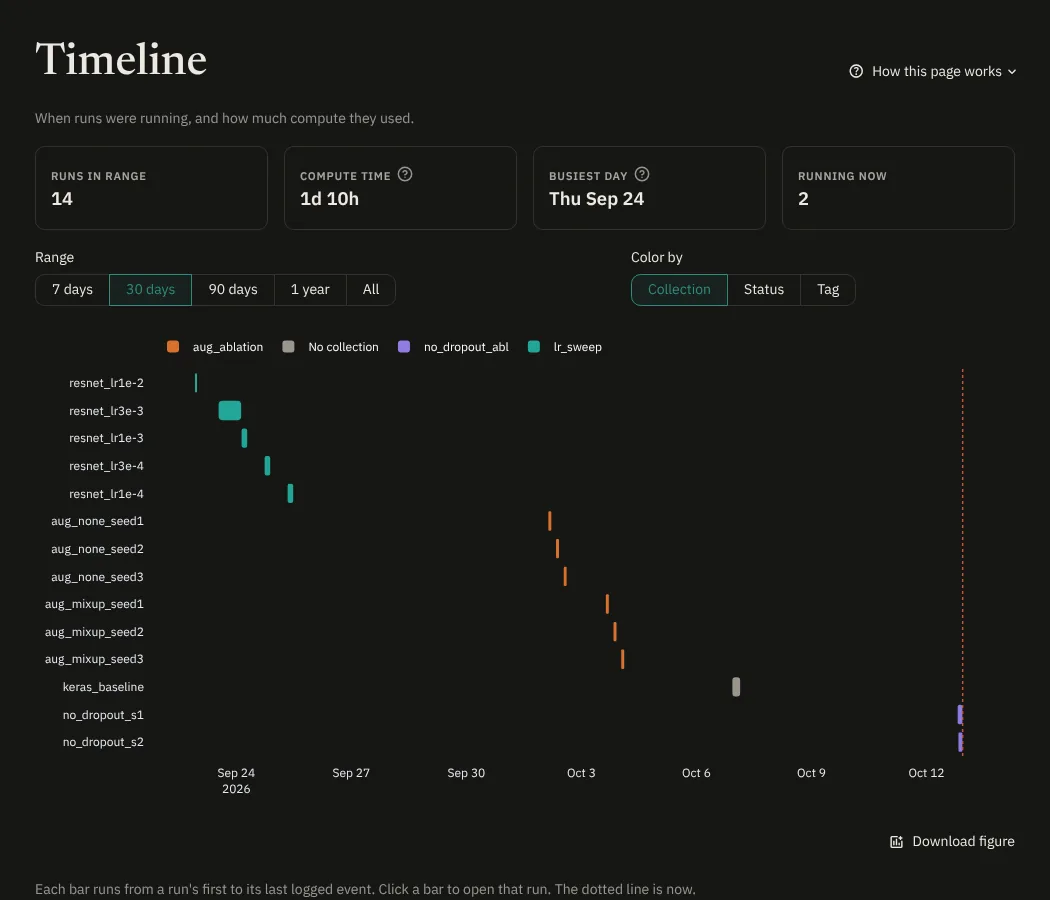The width and height of the screenshot is (1050, 900).
Task: Click the Running Now value 2
Action: click(x=803, y=199)
